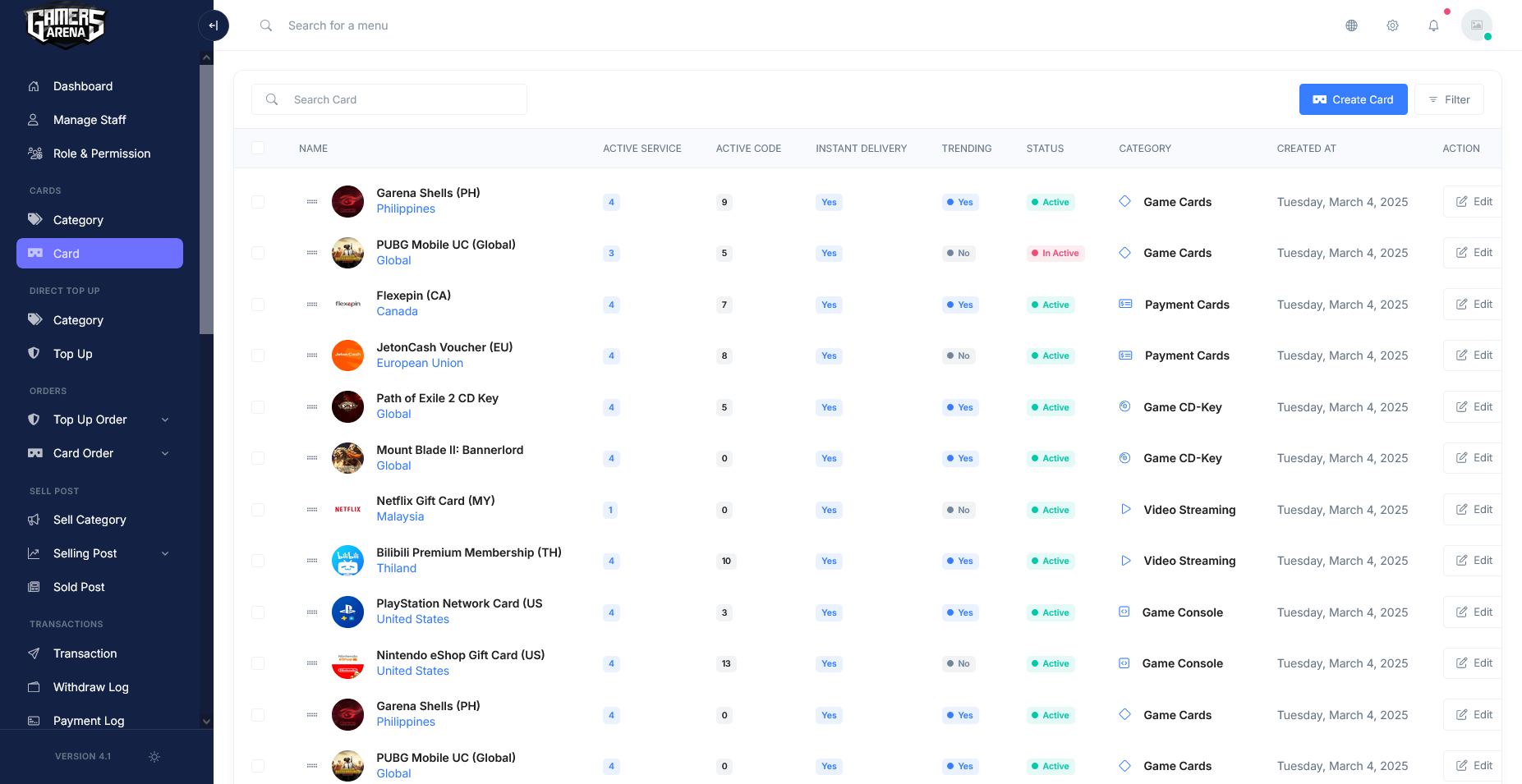Viewport: 1522px width, 784px height.
Task: Click the Flexepin (CA) logo thumbnail
Action: click(x=347, y=304)
